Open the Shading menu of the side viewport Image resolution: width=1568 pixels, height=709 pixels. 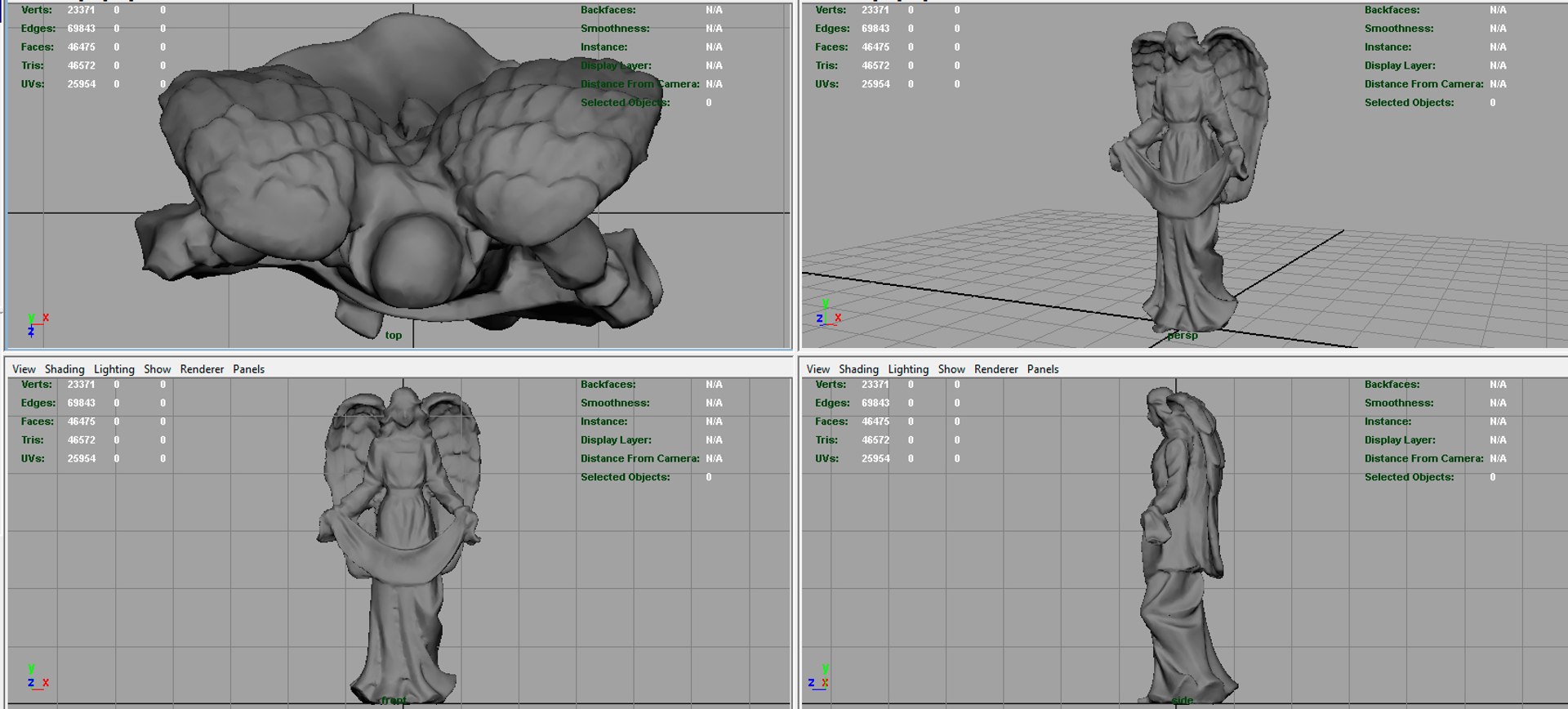(858, 369)
